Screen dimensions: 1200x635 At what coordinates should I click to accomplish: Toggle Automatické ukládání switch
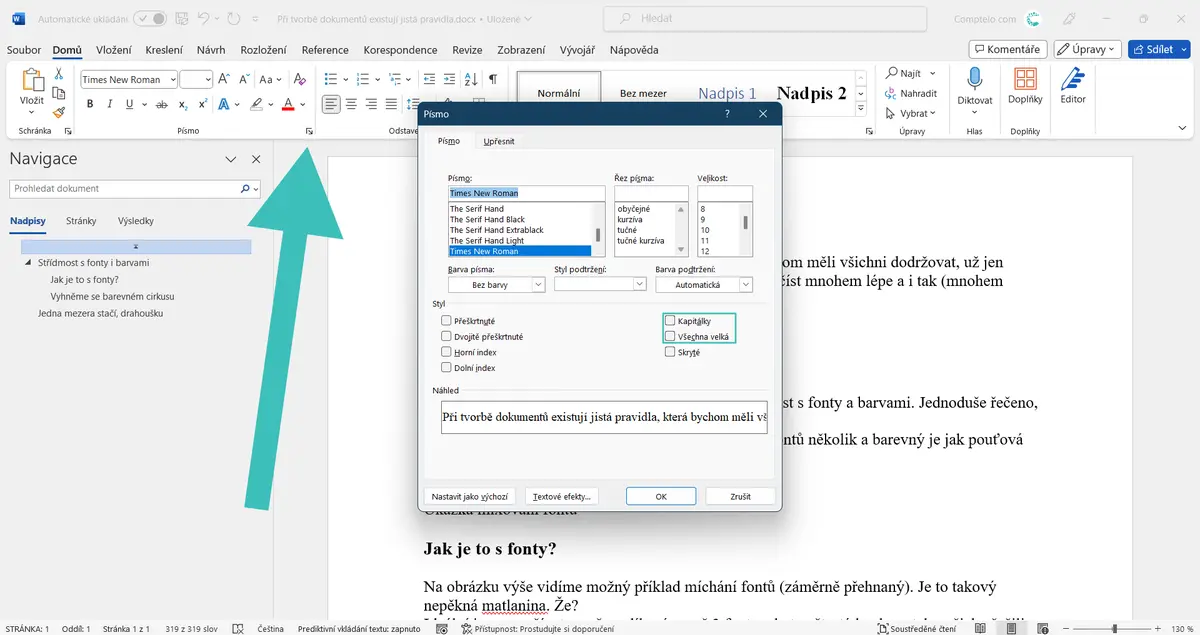[149, 18]
